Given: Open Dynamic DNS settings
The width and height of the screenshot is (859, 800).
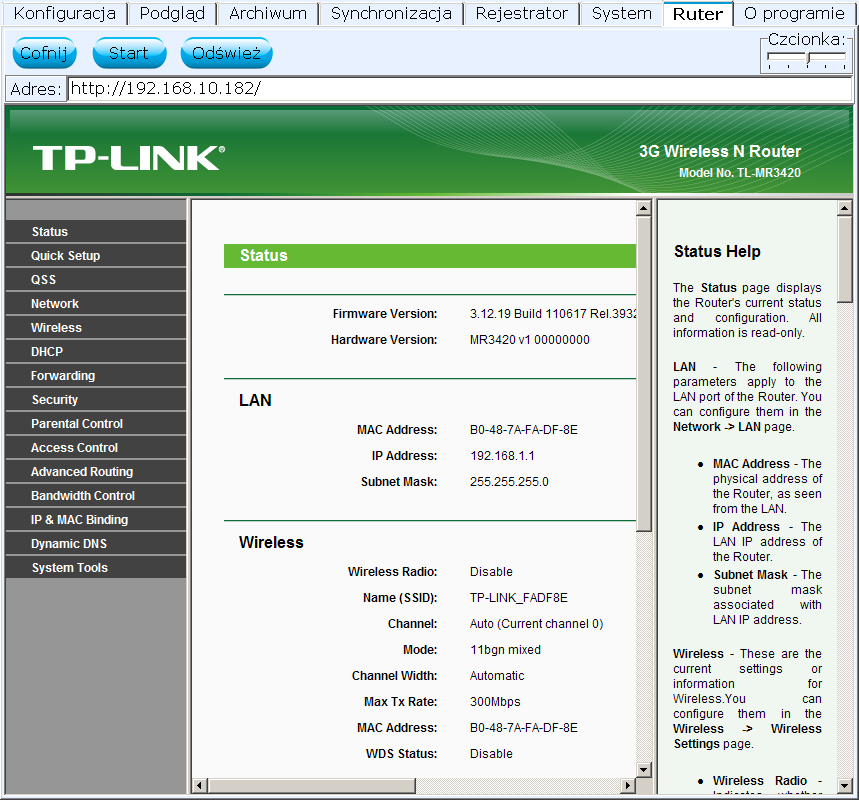Looking at the screenshot, I should pyautogui.click(x=96, y=544).
